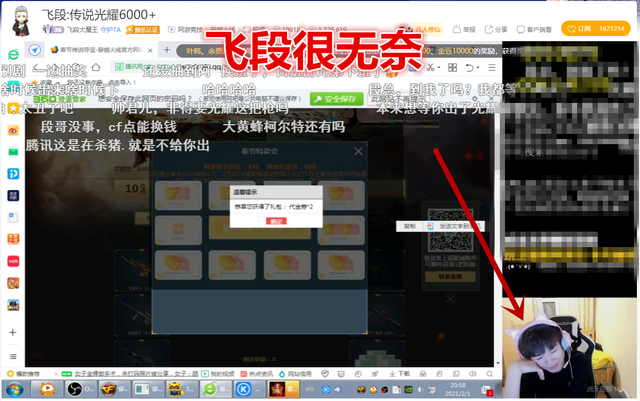Click the first voucher card in top row
Image resolution: width=640 pixels, height=401 pixels.
(x=178, y=195)
